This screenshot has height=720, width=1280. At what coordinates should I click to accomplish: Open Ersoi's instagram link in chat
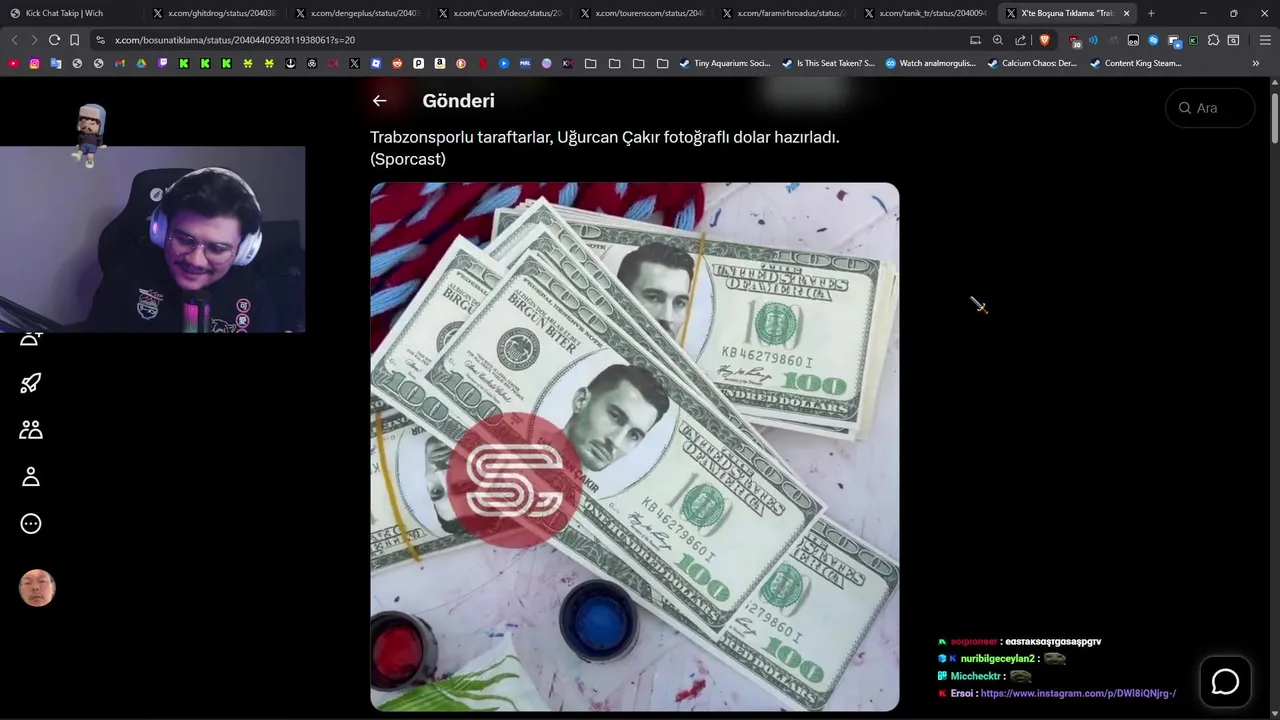click(1078, 693)
